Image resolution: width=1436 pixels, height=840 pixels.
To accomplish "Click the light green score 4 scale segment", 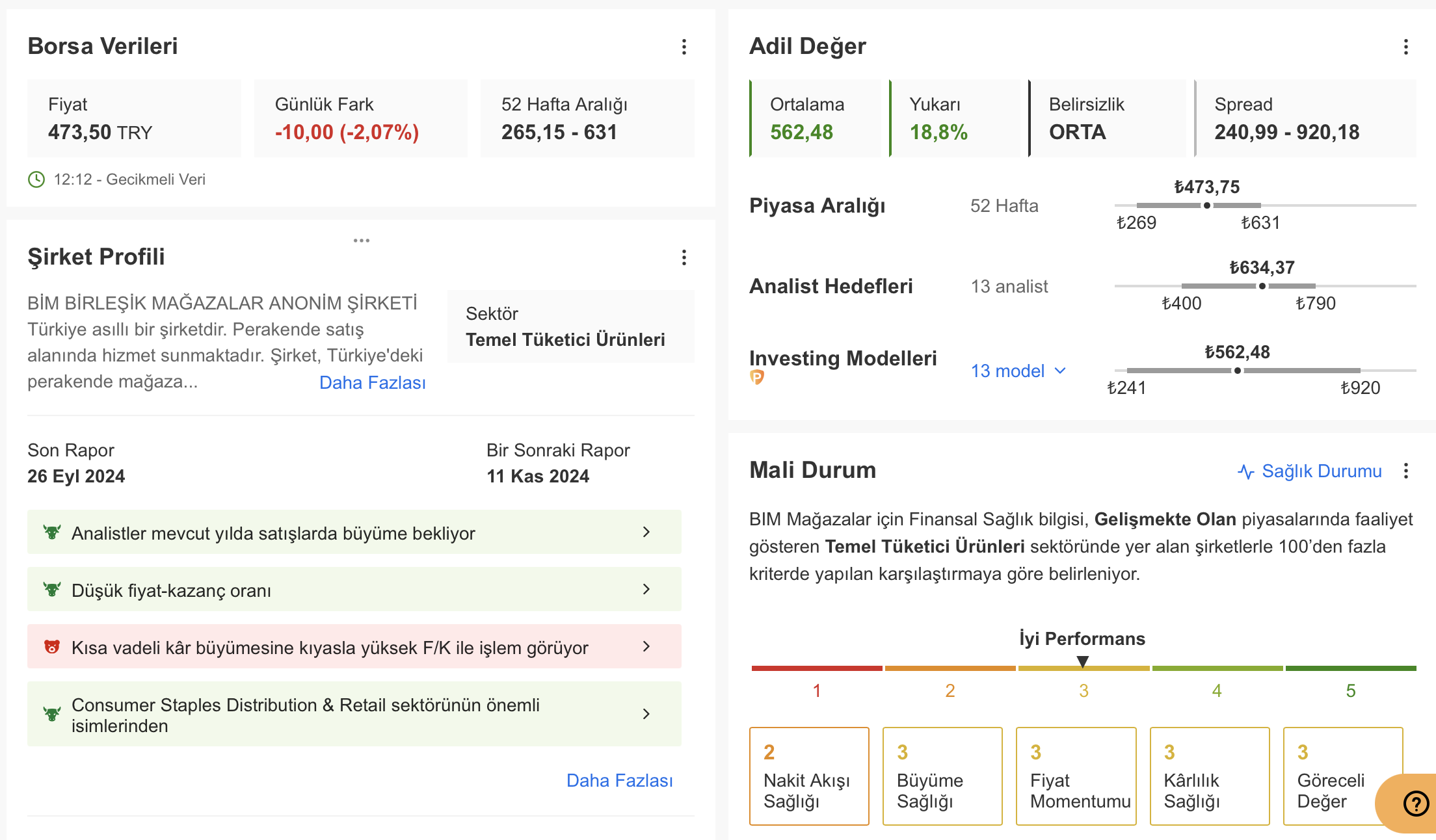I will pos(1217,668).
